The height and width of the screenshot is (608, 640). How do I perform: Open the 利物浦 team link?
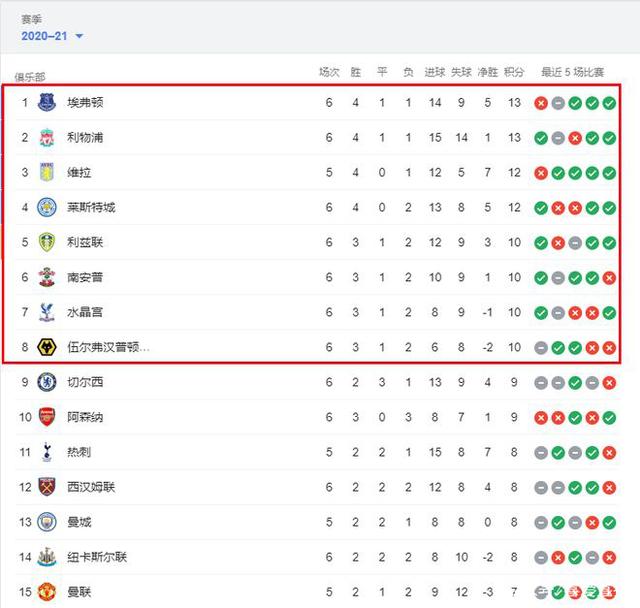pyautogui.click(x=85, y=137)
